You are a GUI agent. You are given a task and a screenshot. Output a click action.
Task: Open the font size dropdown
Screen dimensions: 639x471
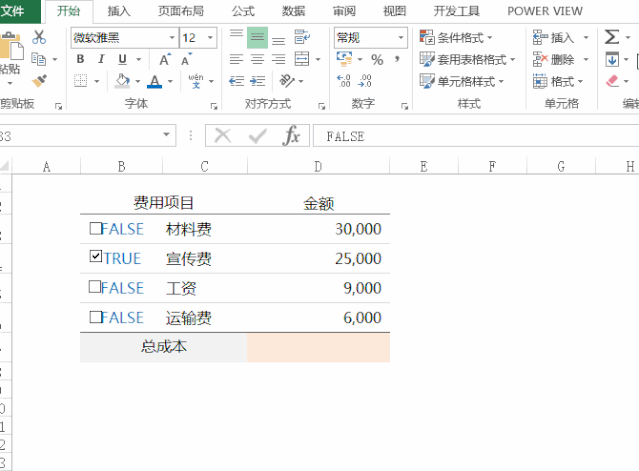click(211, 38)
